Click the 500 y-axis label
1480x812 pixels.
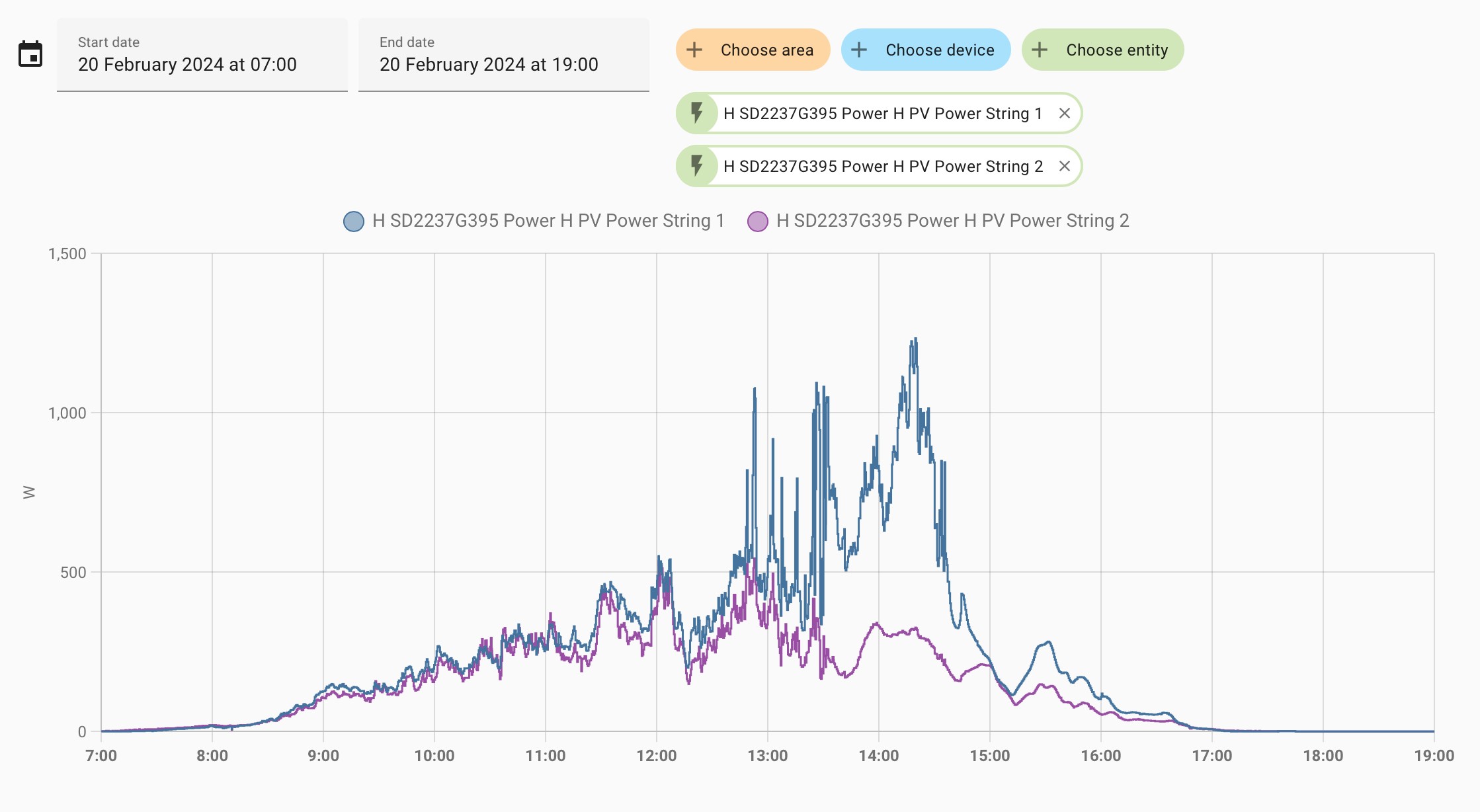coord(73,573)
